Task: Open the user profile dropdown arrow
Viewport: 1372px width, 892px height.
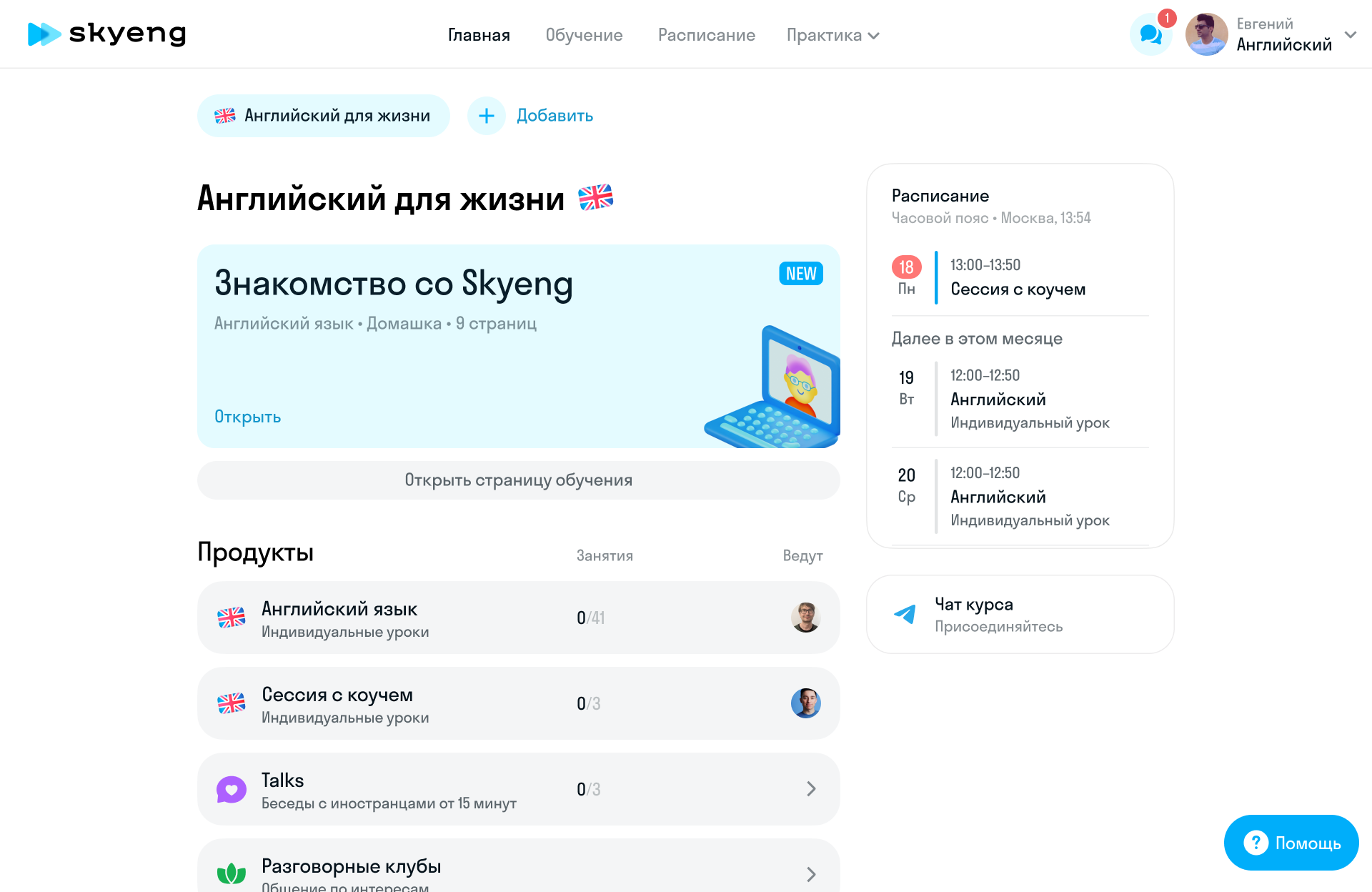Action: [1351, 34]
